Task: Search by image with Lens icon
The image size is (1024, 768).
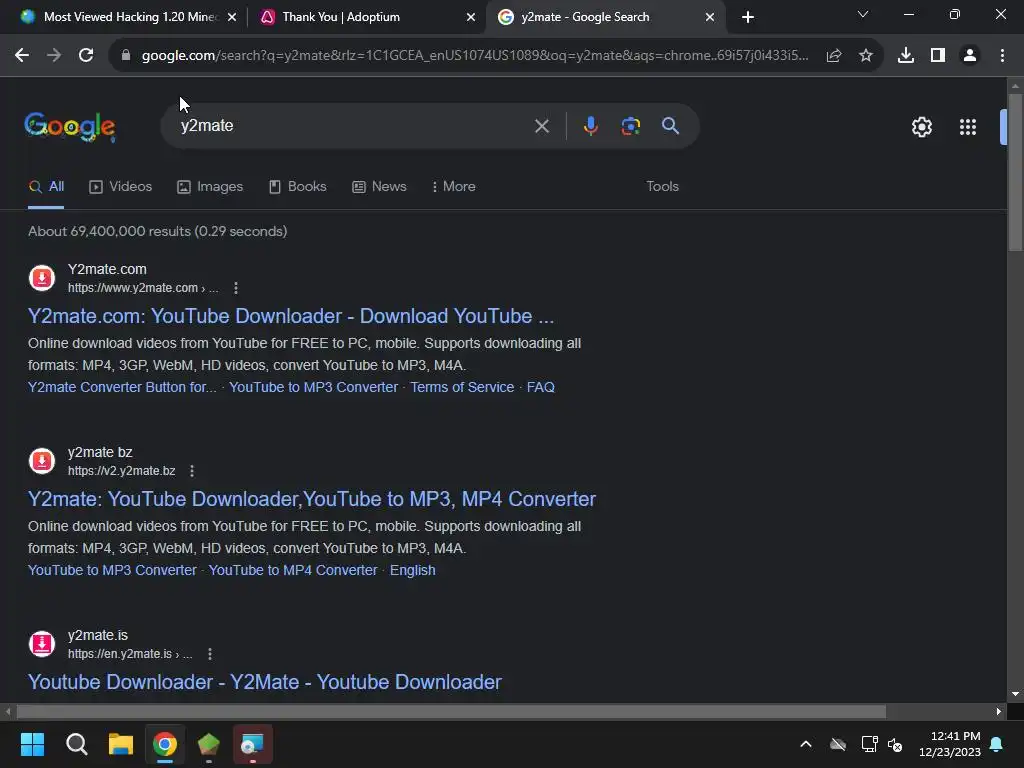Action: (630, 126)
